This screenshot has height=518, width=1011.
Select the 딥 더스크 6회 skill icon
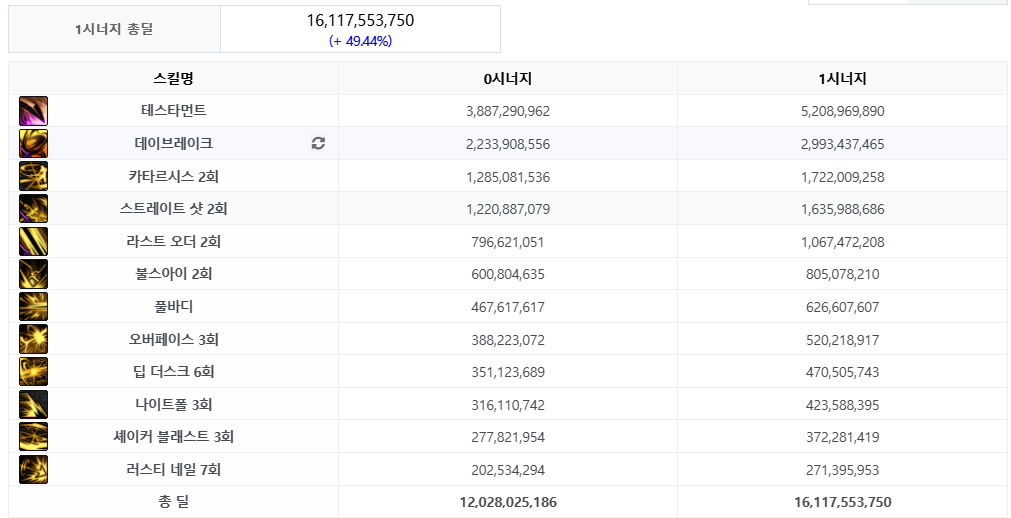pos(33,372)
